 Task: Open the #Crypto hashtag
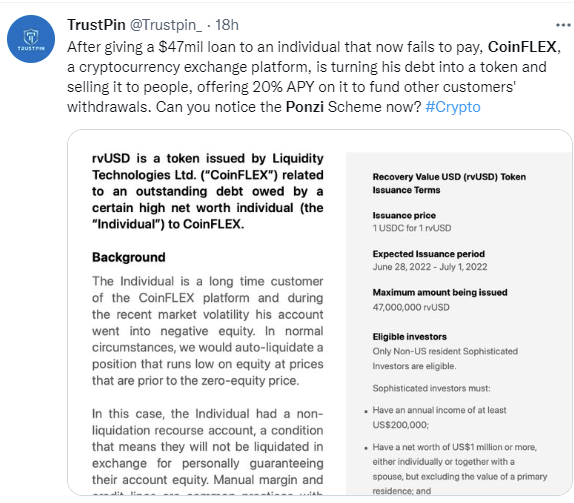click(453, 107)
